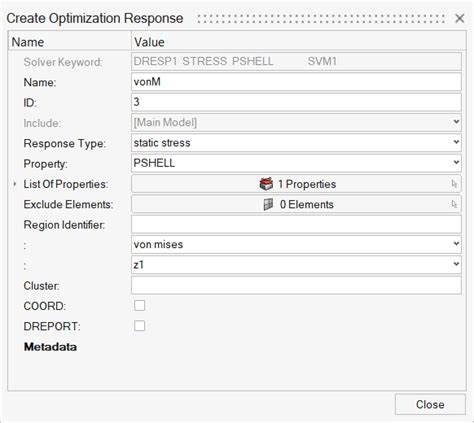
Task: Click the Region Identifier input field
Action: [296, 224]
